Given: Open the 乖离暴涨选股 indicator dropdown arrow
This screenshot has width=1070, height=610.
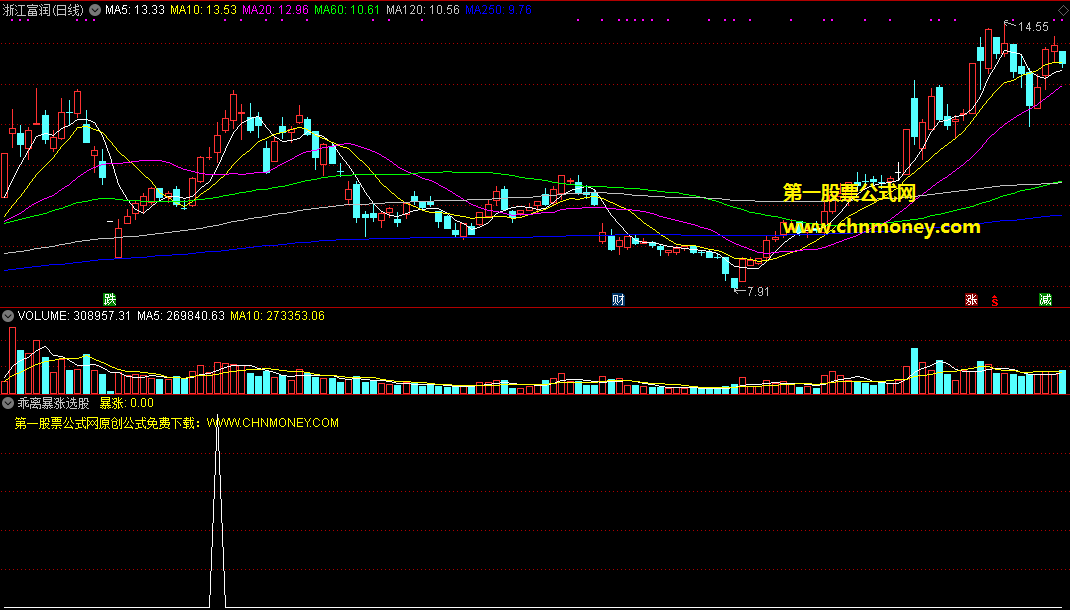Looking at the screenshot, I should pos(8,403).
